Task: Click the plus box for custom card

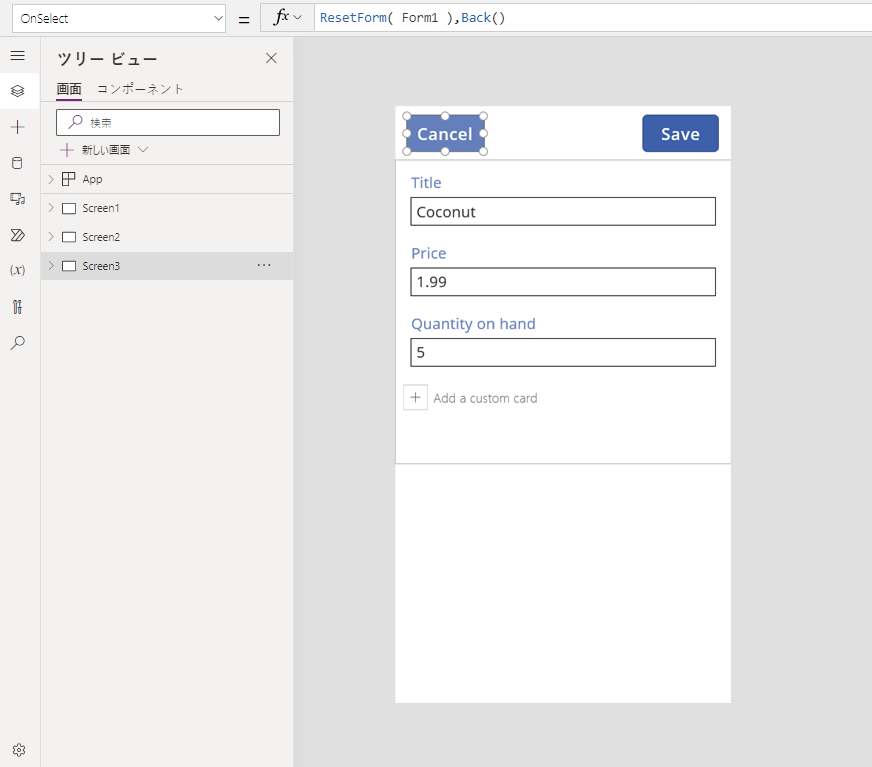Action: pyautogui.click(x=415, y=398)
